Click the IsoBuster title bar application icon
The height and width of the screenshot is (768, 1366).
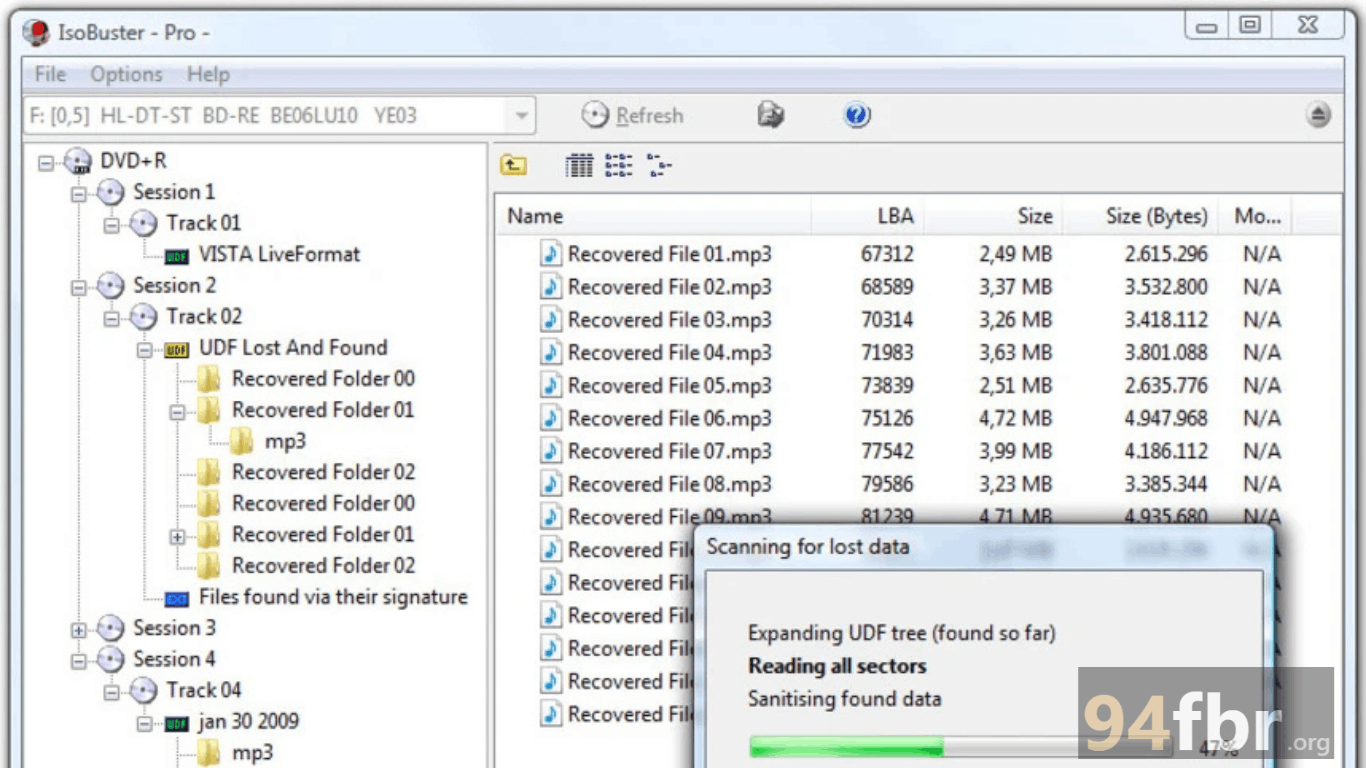tap(36, 33)
